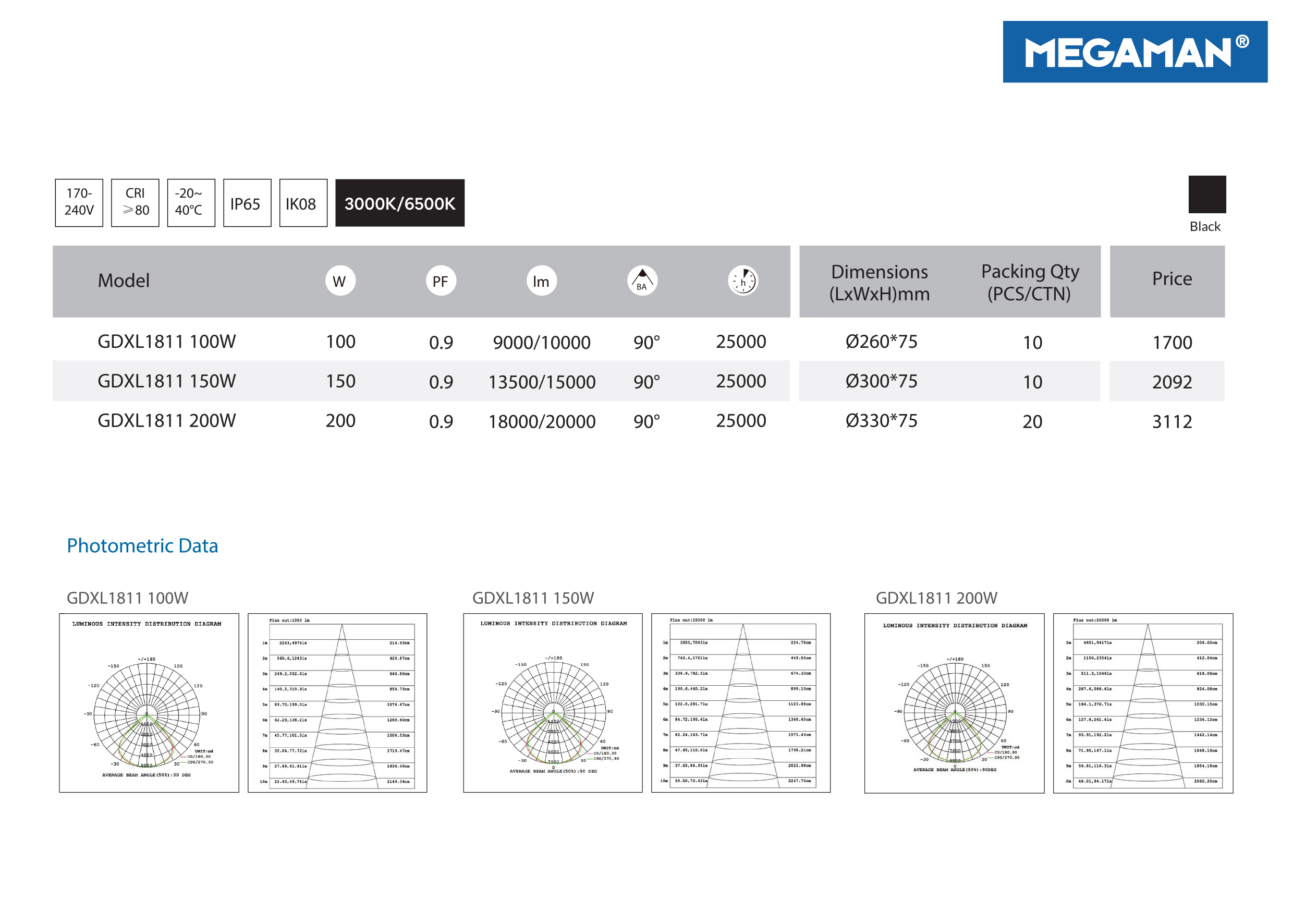Image resolution: width=1293 pixels, height=924 pixels.
Task: Click the BA beam angle icon
Action: (x=642, y=281)
